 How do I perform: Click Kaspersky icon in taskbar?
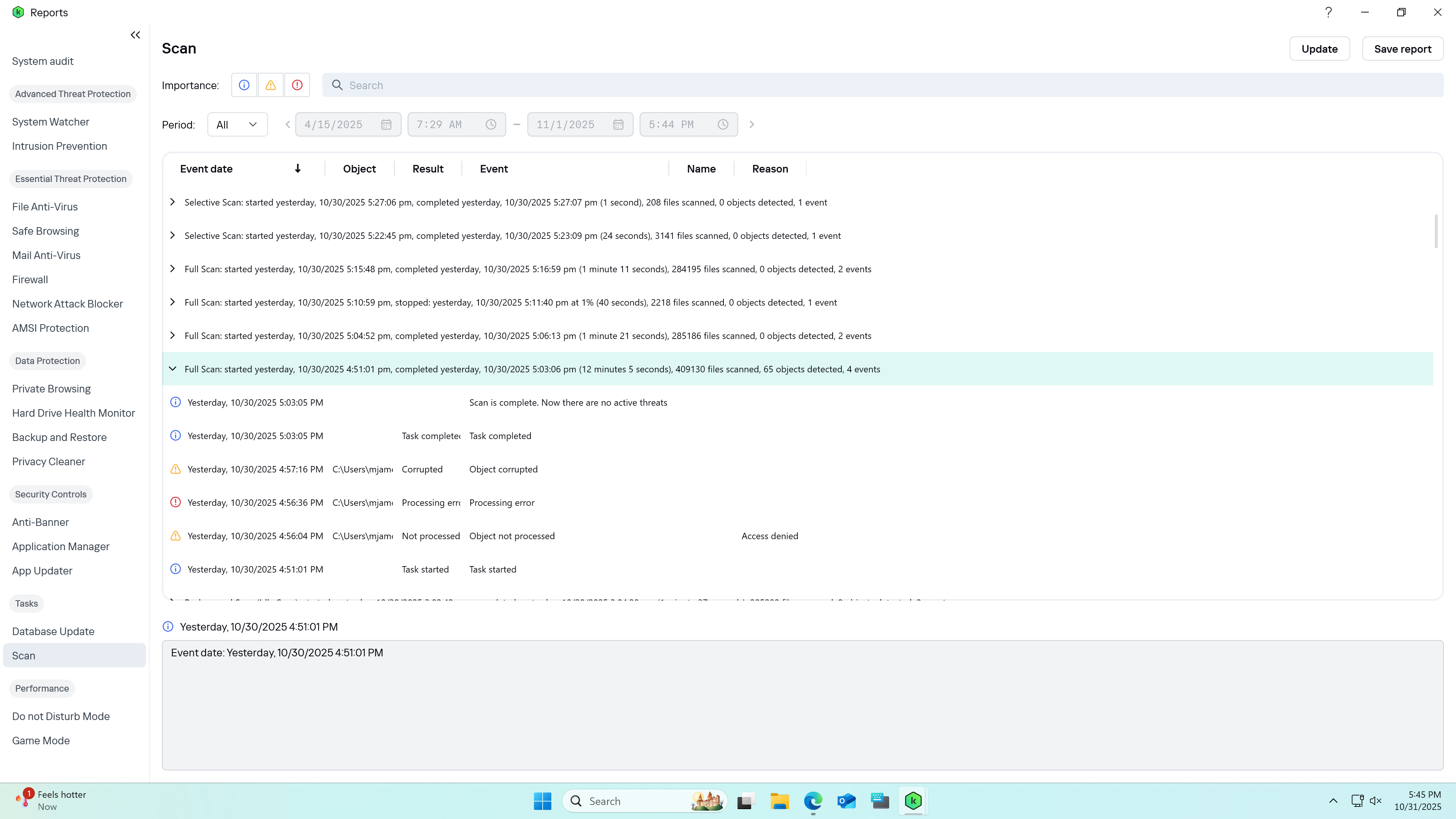pyautogui.click(x=913, y=801)
